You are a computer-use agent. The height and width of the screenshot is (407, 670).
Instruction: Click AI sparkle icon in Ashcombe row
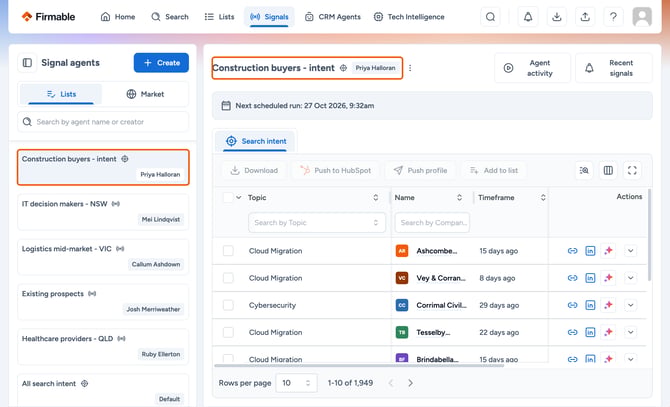coord(608,251)
